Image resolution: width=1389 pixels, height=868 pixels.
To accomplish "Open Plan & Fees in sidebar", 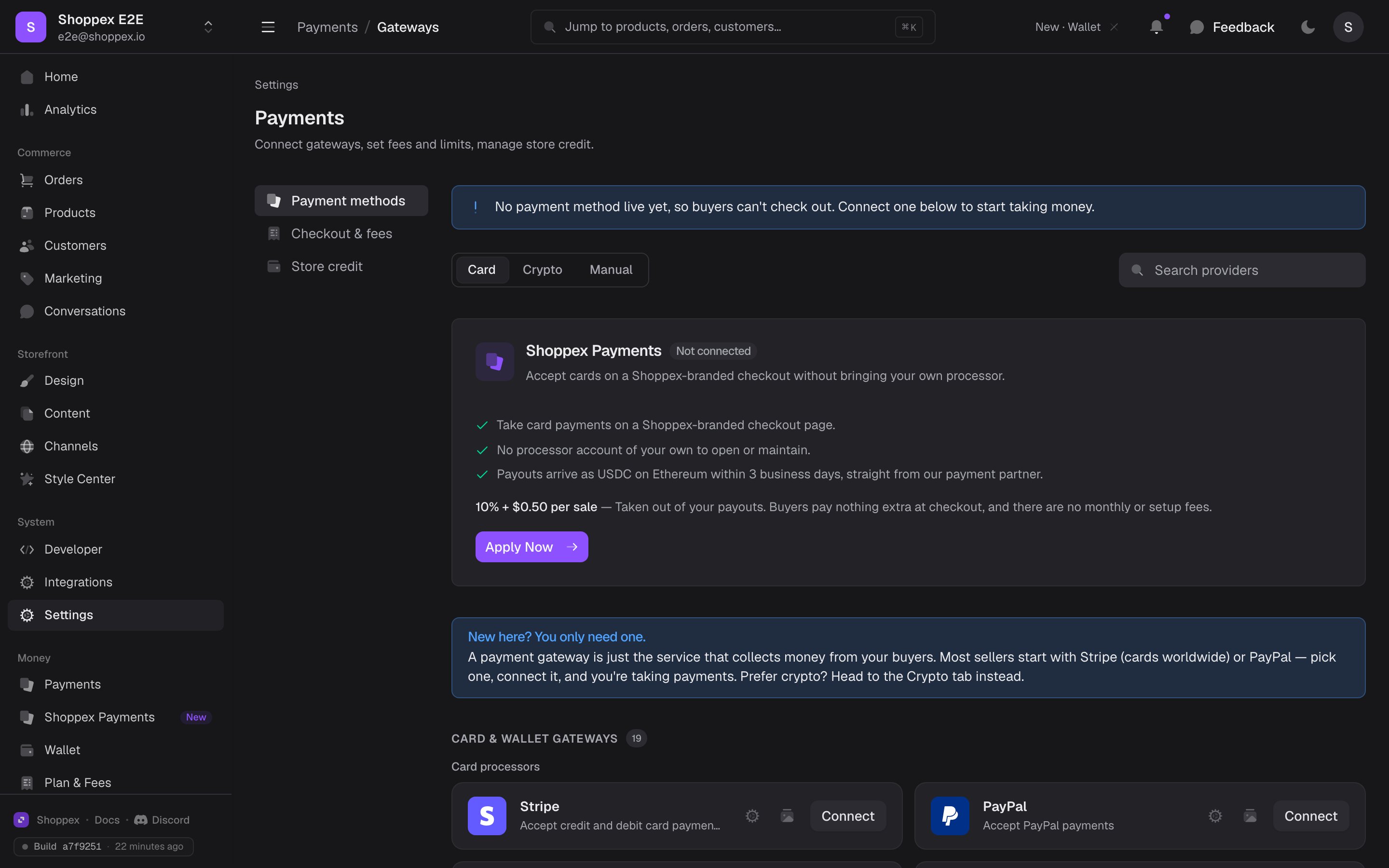I will (x=115, y=783).
